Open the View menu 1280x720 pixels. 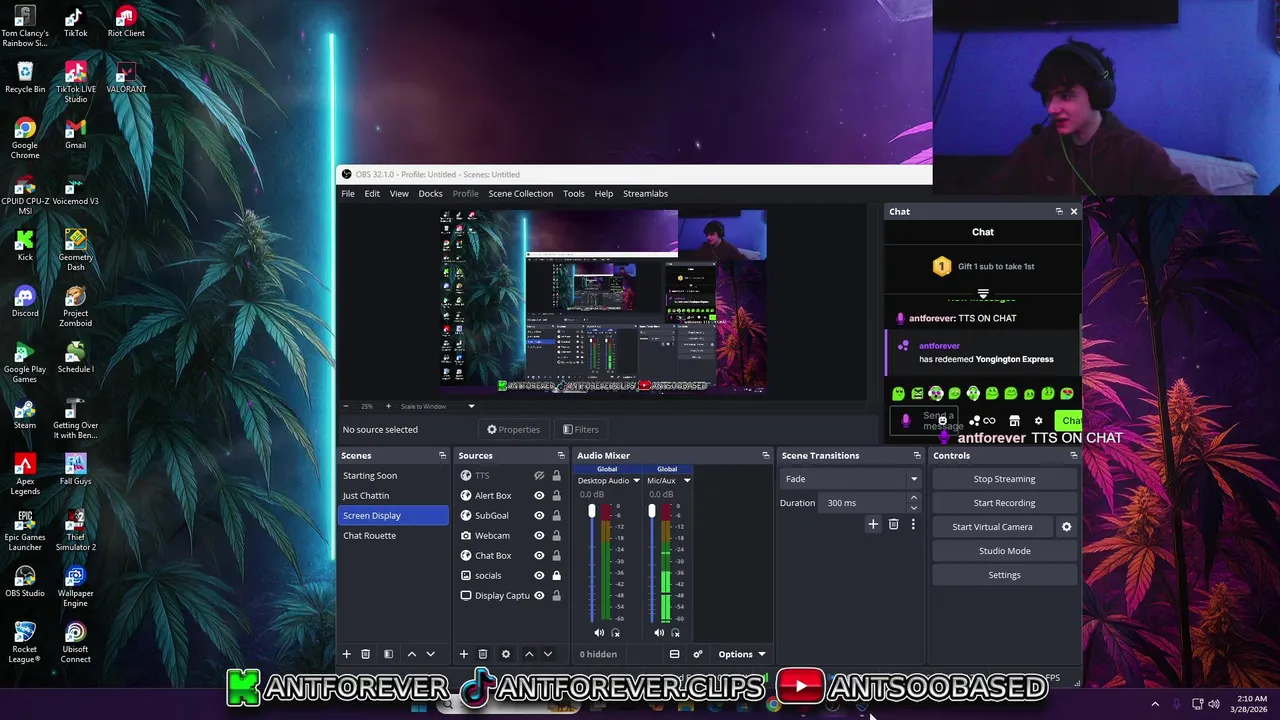[399, 194]
